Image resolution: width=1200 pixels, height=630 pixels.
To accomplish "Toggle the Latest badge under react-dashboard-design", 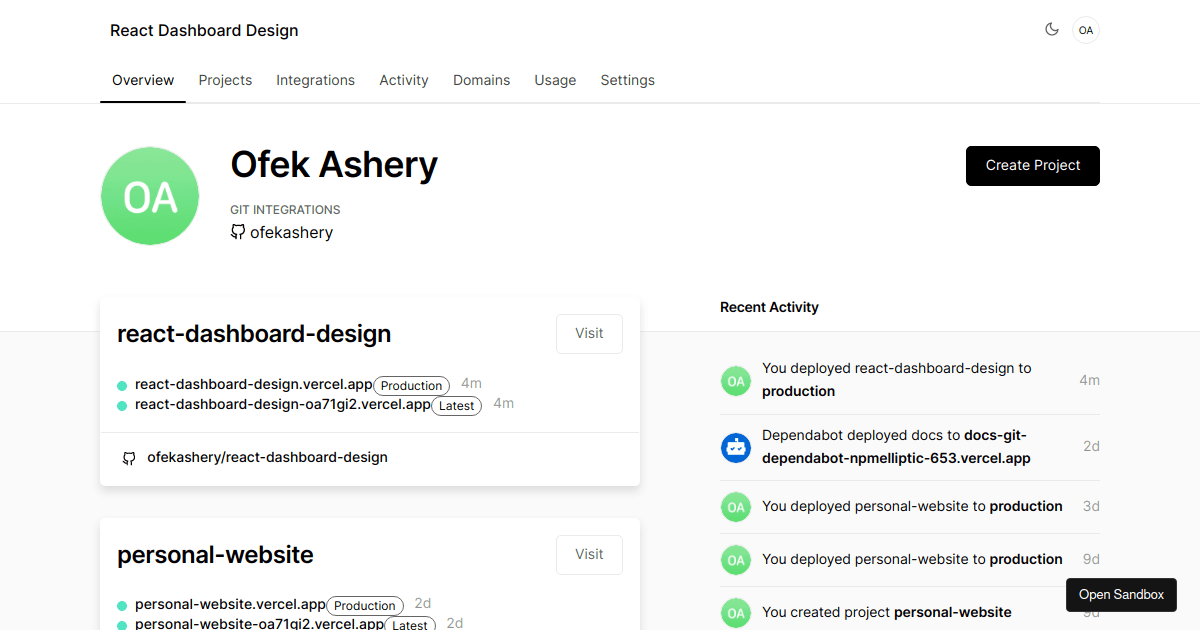I will (456, 405).
